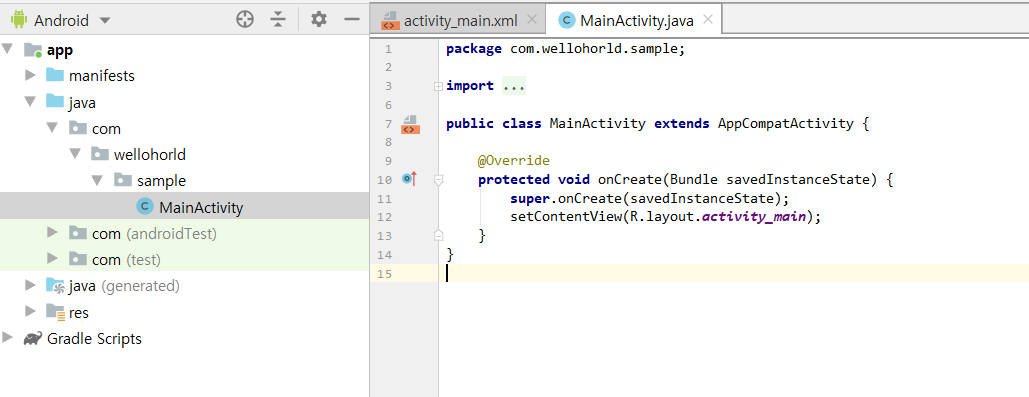Place the cursor on empty line 15

(735, 274)
